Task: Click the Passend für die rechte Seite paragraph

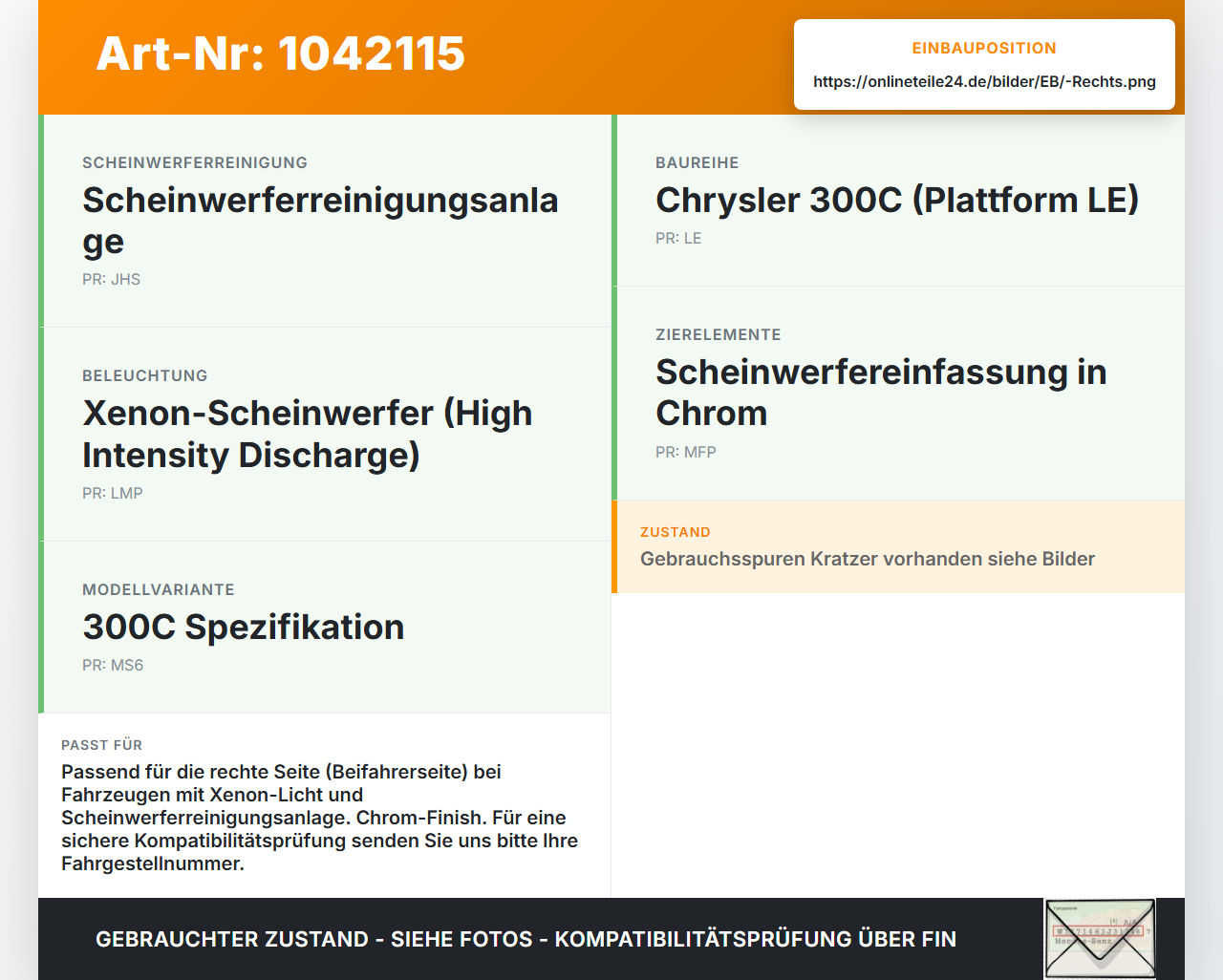Action: pyautogui.click(x=320, y=818)
